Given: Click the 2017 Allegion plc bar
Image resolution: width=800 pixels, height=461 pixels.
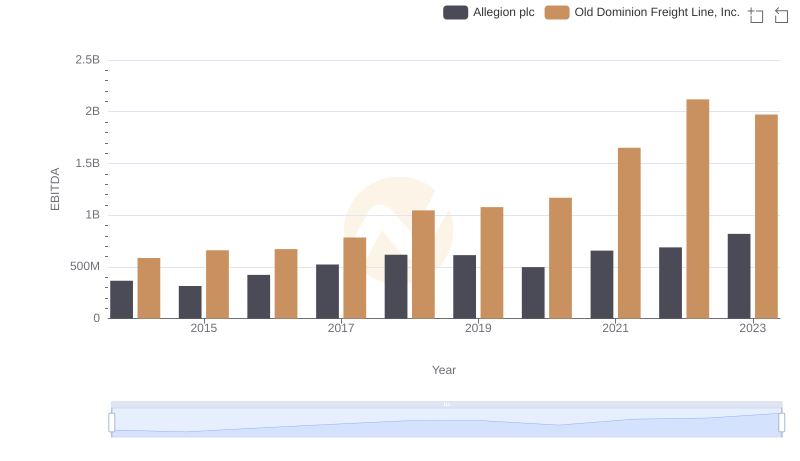Looking at the screenshot, I should [x=328, y=292].
